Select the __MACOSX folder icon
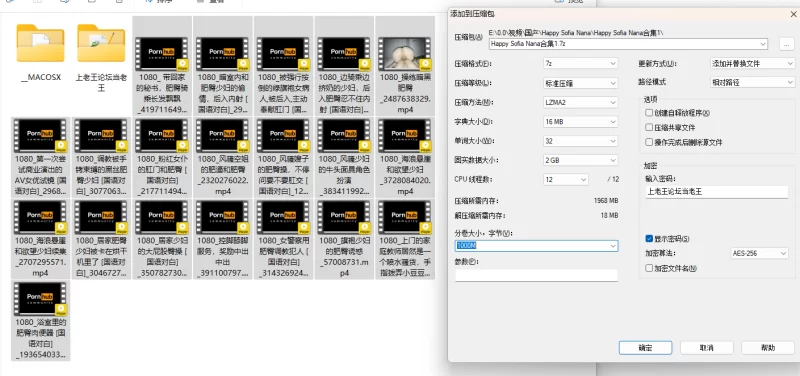 pyautogui.click(x=40, y=43)
